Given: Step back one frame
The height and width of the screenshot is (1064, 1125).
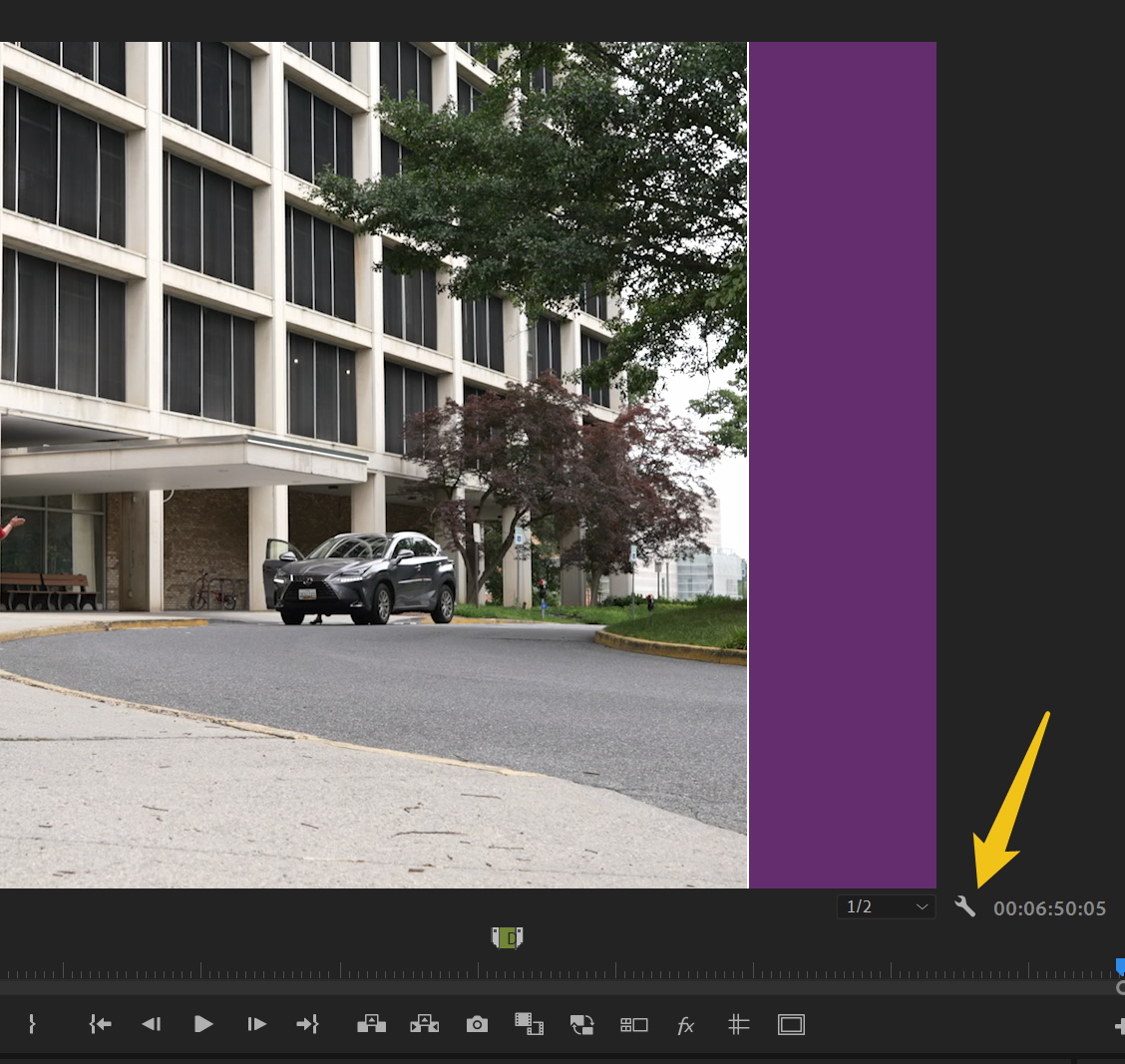Looking at the screenshot, I should click(x=152, y=1024).
